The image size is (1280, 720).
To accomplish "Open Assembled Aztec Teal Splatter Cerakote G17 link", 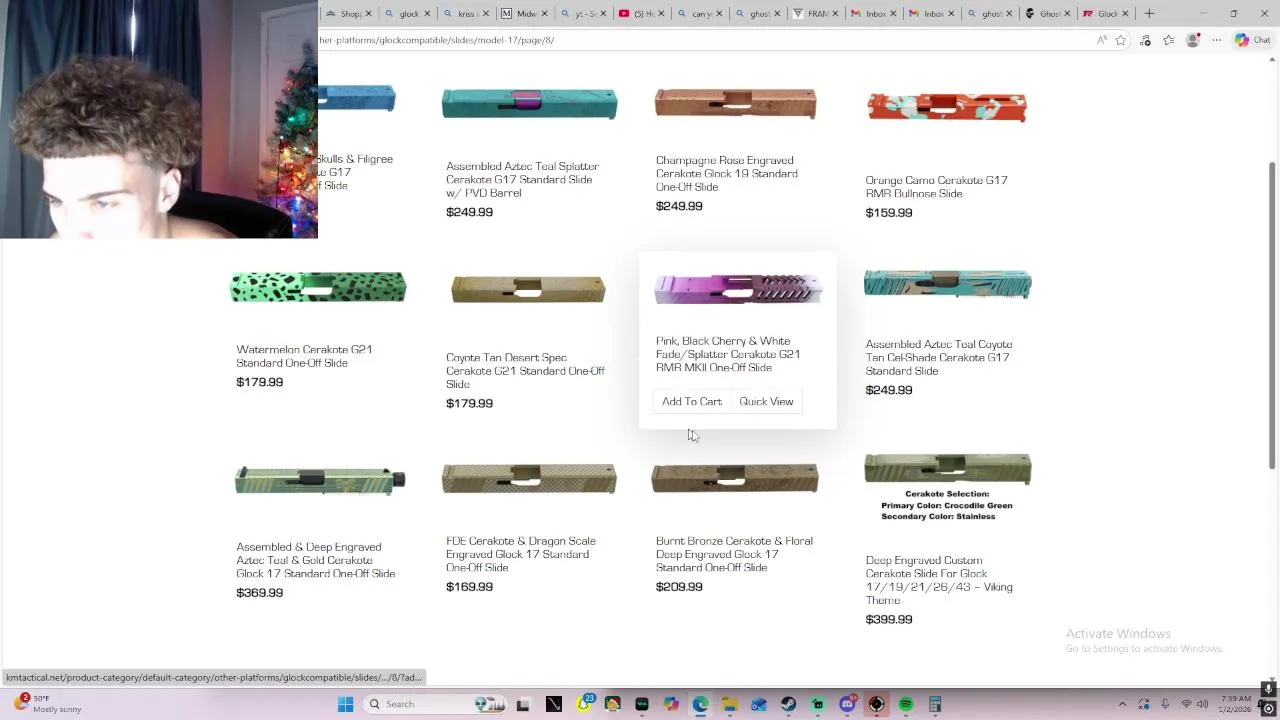I will (522, 180).
